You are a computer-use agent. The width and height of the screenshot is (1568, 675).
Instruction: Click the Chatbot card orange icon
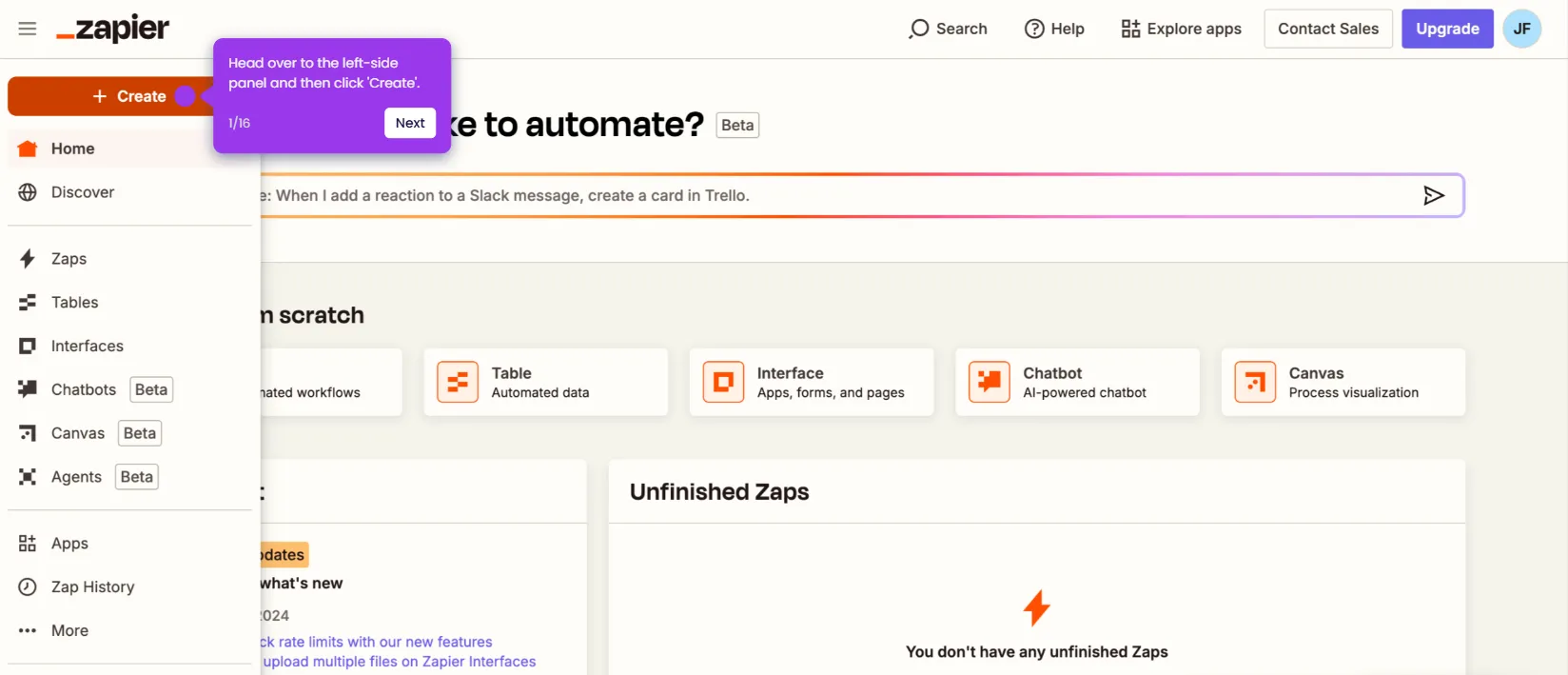[990, 382]
